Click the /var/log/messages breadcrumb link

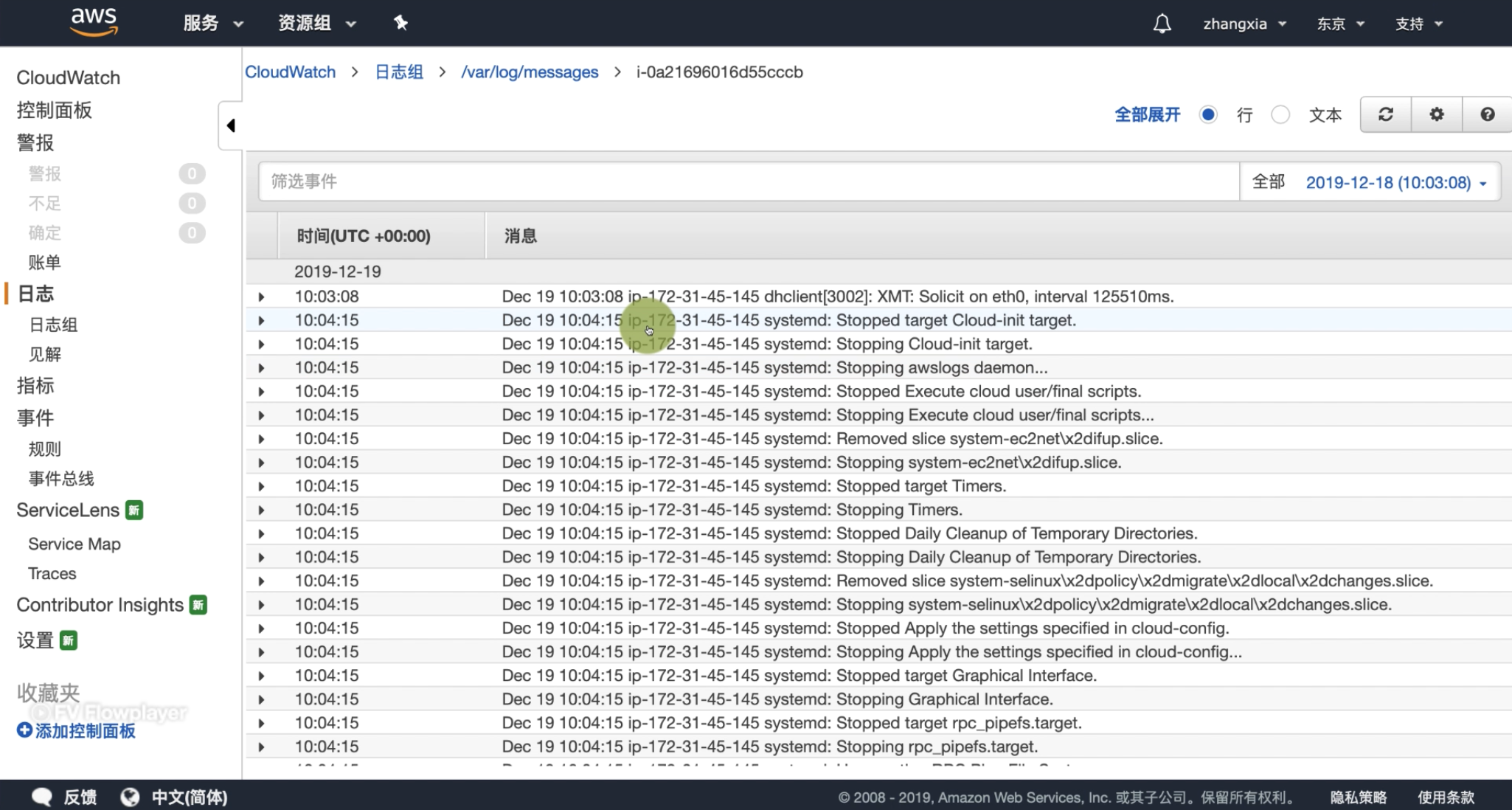[x=530, y=72]
